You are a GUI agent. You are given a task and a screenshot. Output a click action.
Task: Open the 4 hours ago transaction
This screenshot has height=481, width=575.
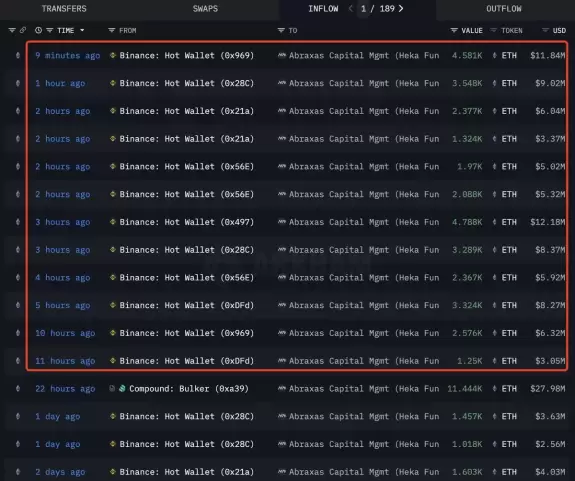click(x=63, y=278)
